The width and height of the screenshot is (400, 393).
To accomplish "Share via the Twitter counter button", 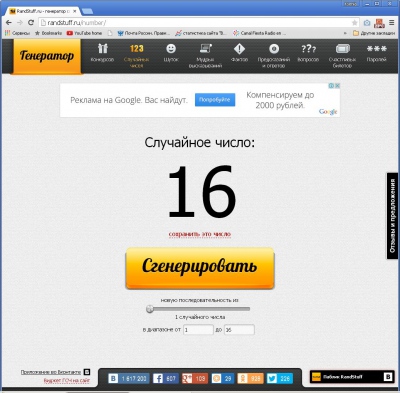I will pyautogui.click(x=280, y=379).
